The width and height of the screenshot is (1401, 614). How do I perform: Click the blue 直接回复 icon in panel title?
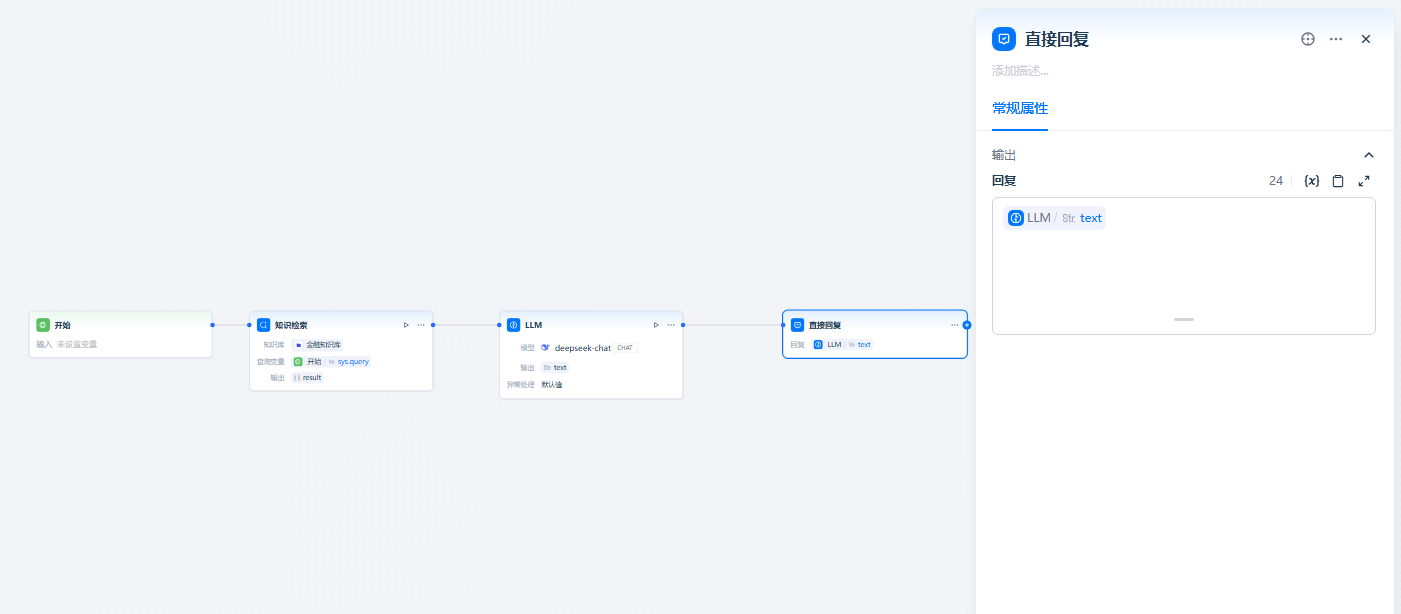(x=1004, y=39)
